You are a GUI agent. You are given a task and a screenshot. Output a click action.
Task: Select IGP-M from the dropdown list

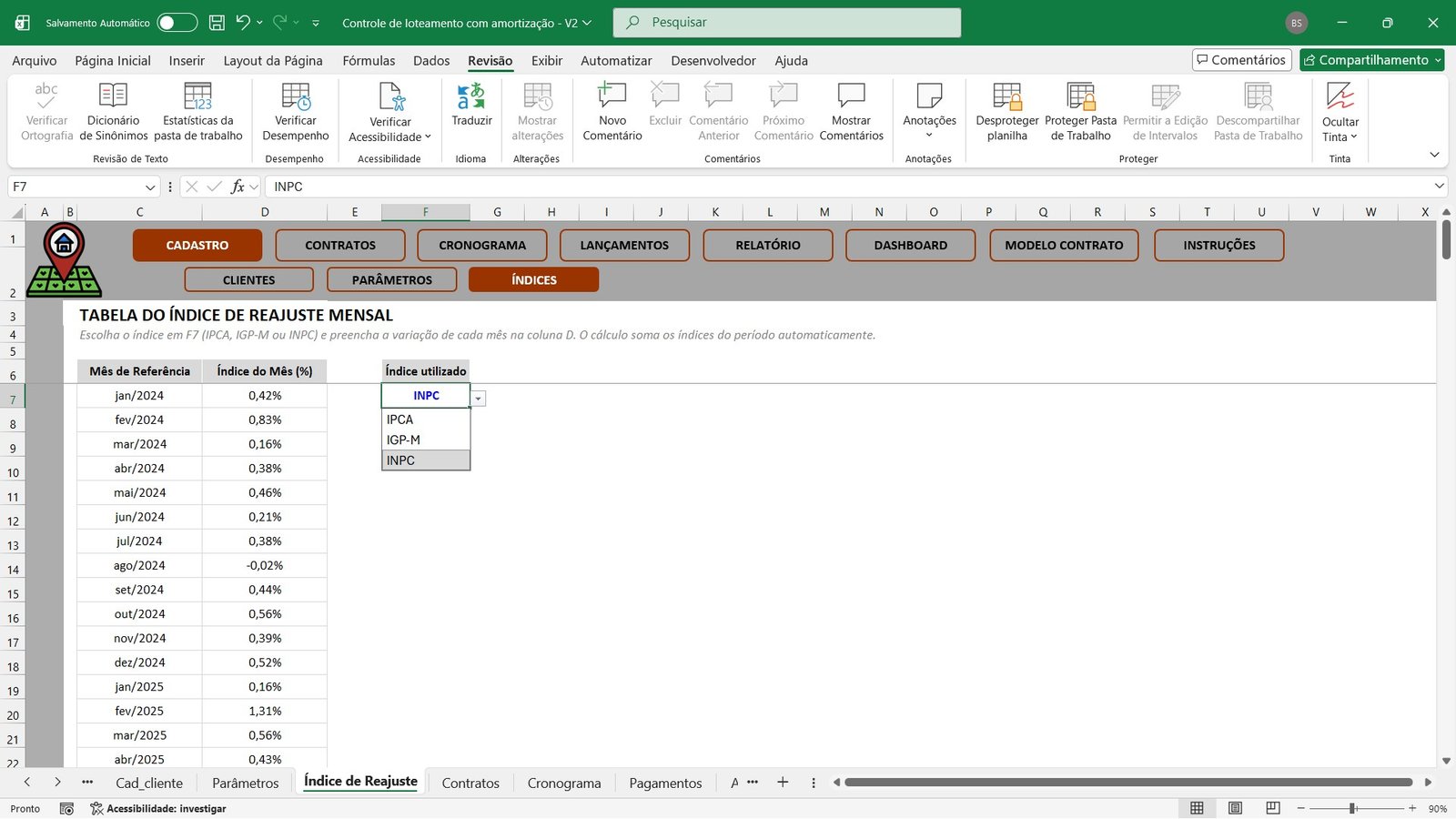(426, 440)
